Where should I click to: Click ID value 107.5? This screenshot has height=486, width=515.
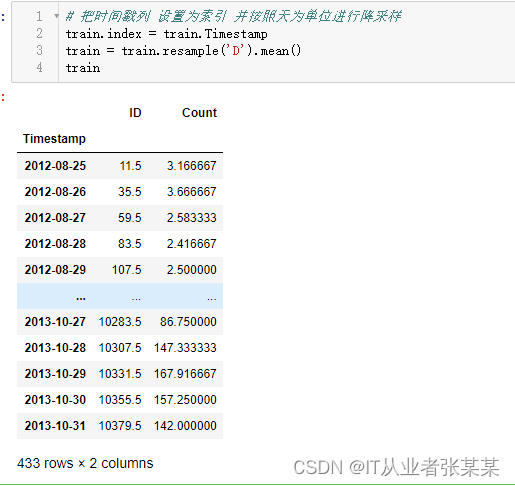tap(127, 270)
